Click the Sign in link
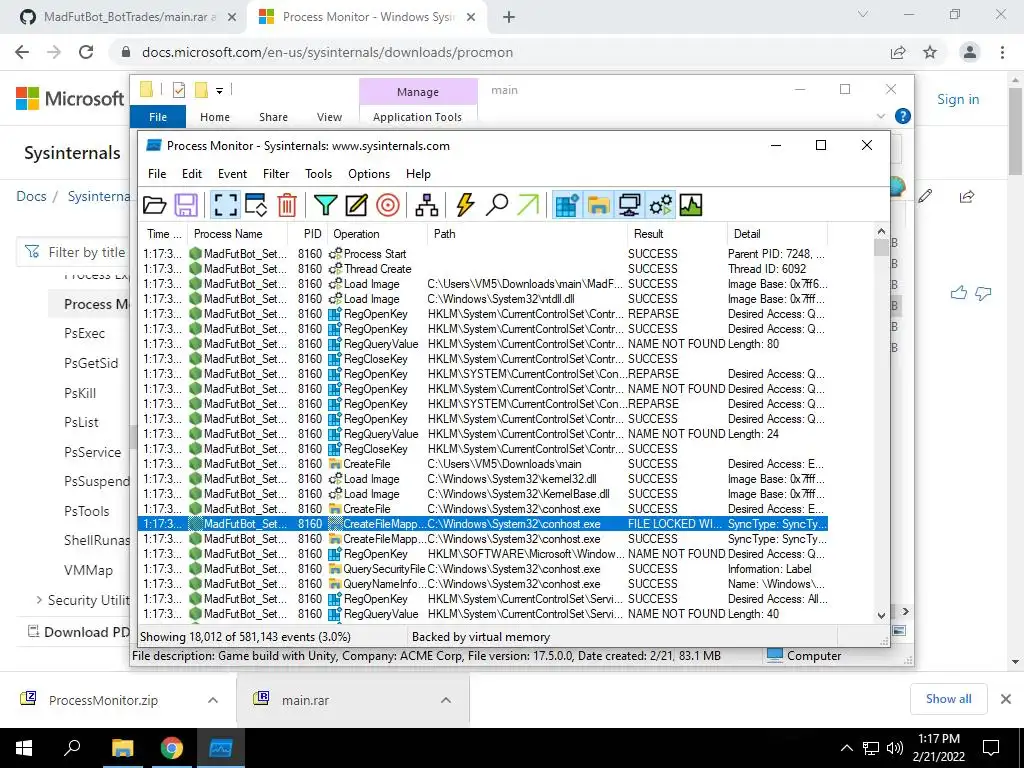The width and height of the screenshot is (1024, 768). pyautogui.click(x=958, y=99)
